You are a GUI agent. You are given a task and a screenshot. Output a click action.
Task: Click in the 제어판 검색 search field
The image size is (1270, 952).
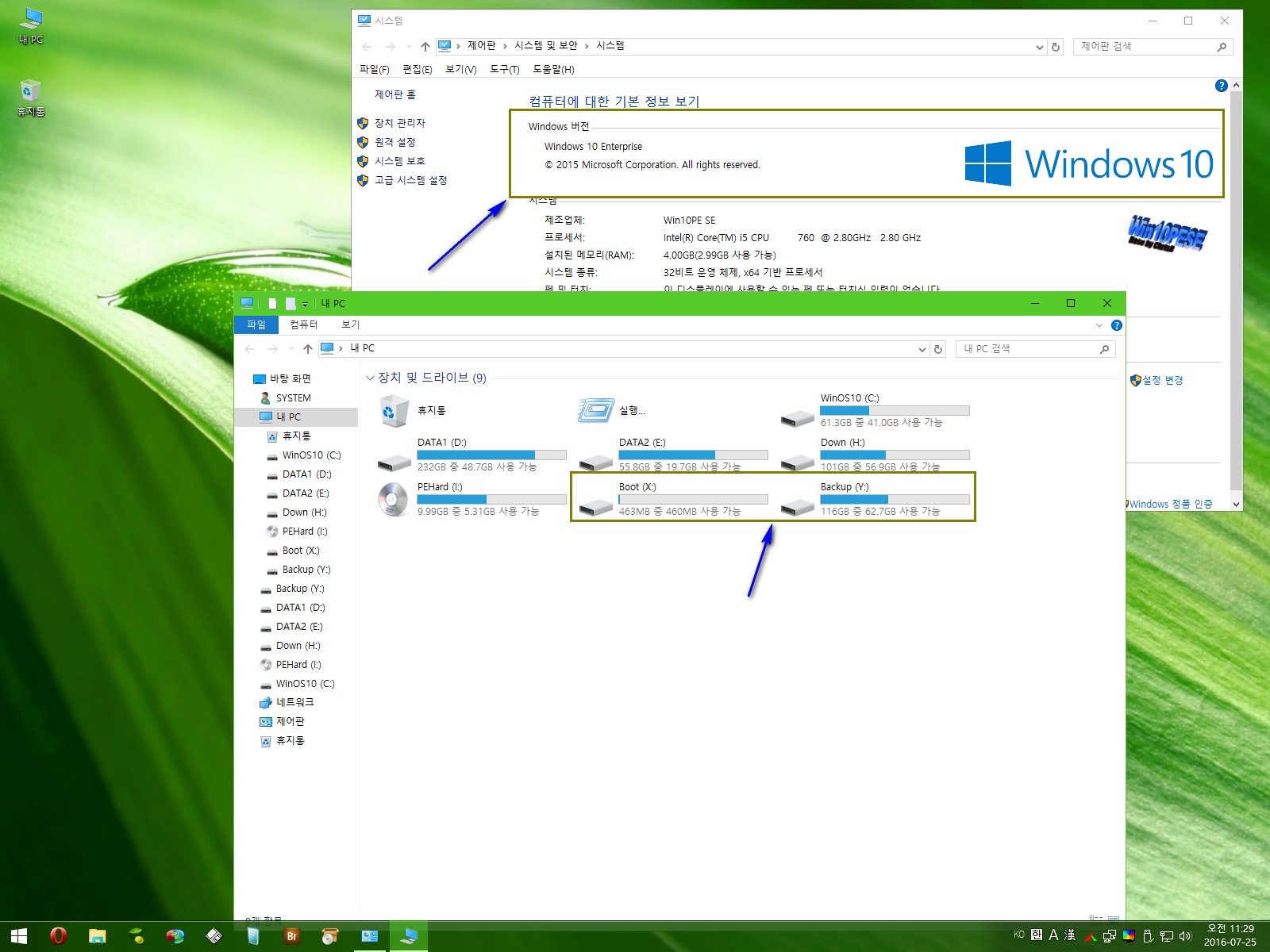[1153, 47]
